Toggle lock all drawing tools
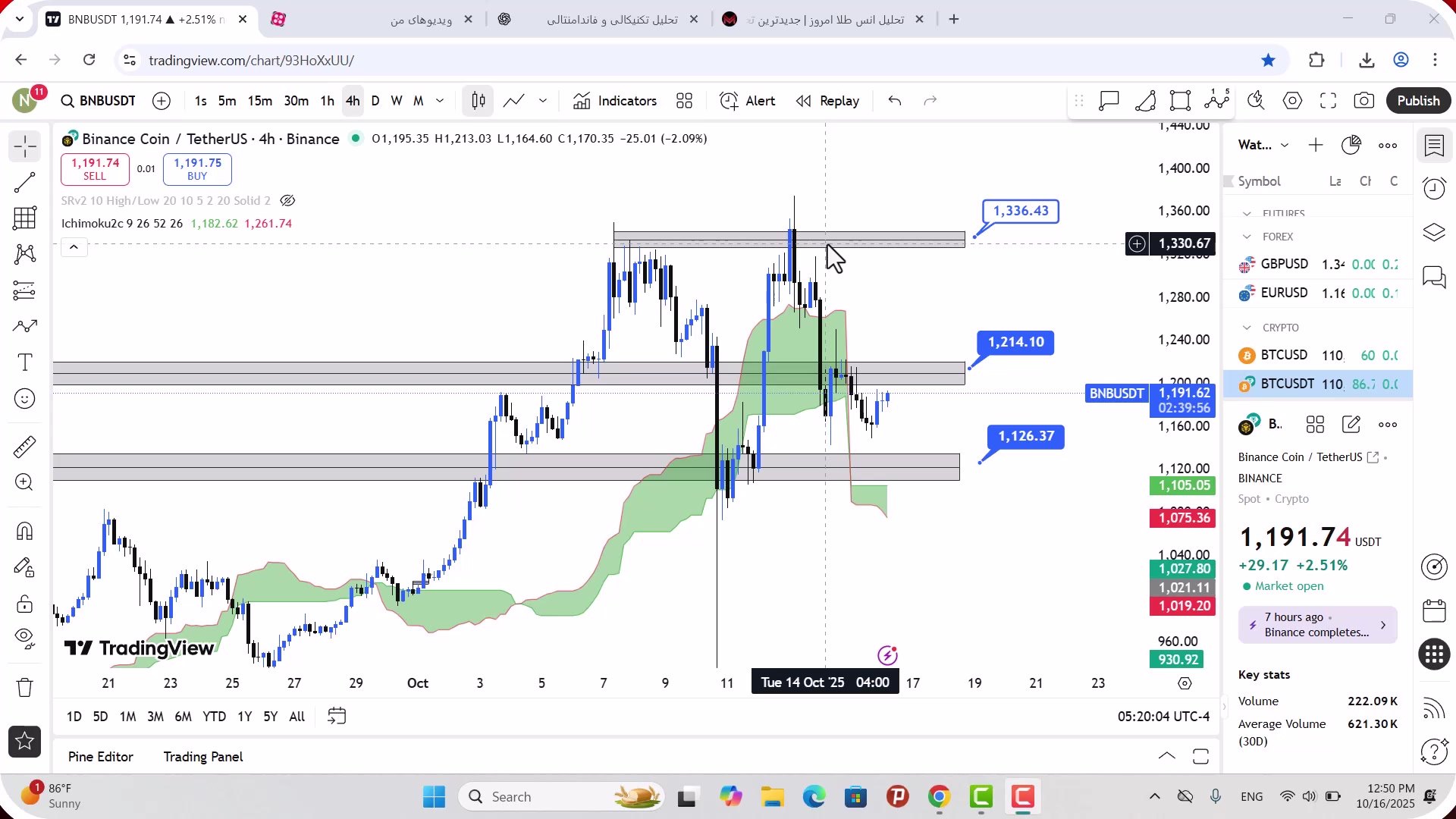The height and width of the screenshot is (819, 1456). [25, 604]
